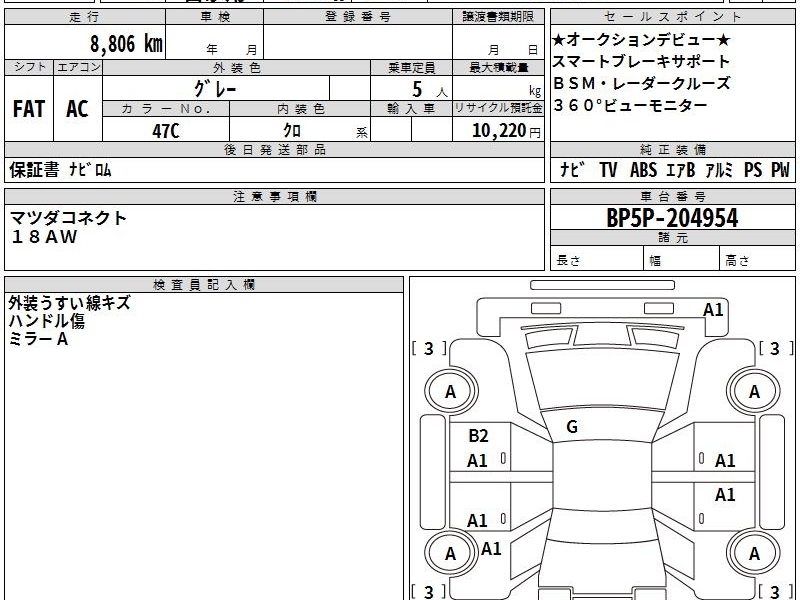Viewport: 800px width, 600px height.
Task: Select the ミラーA remark
Action: 38,339
